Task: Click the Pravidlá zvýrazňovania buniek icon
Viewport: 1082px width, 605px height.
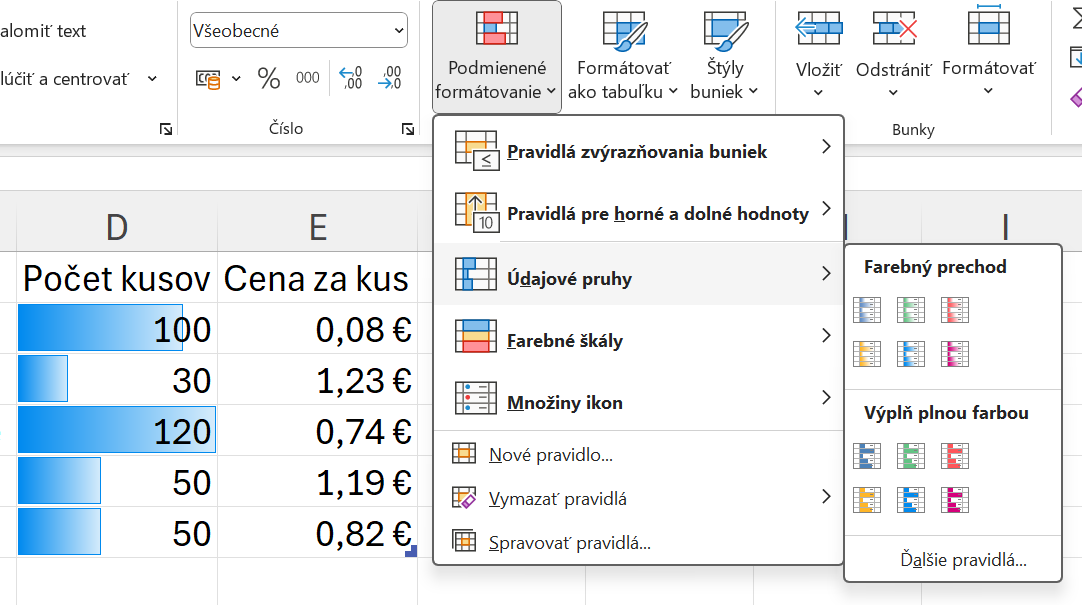Action: coord(476,150)
